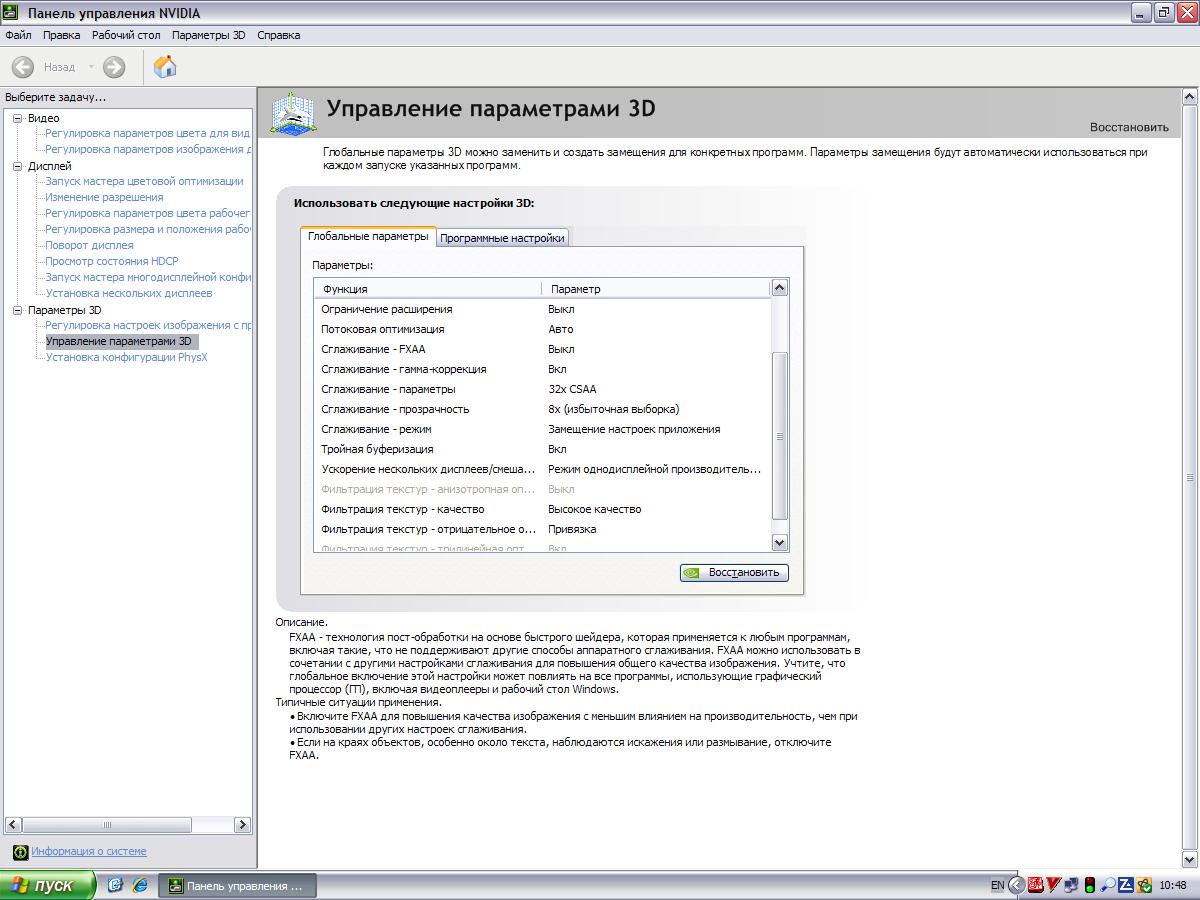Open the back history dropdown arrow
This screenshot has width=1200, height=900.
coord(91,67)
